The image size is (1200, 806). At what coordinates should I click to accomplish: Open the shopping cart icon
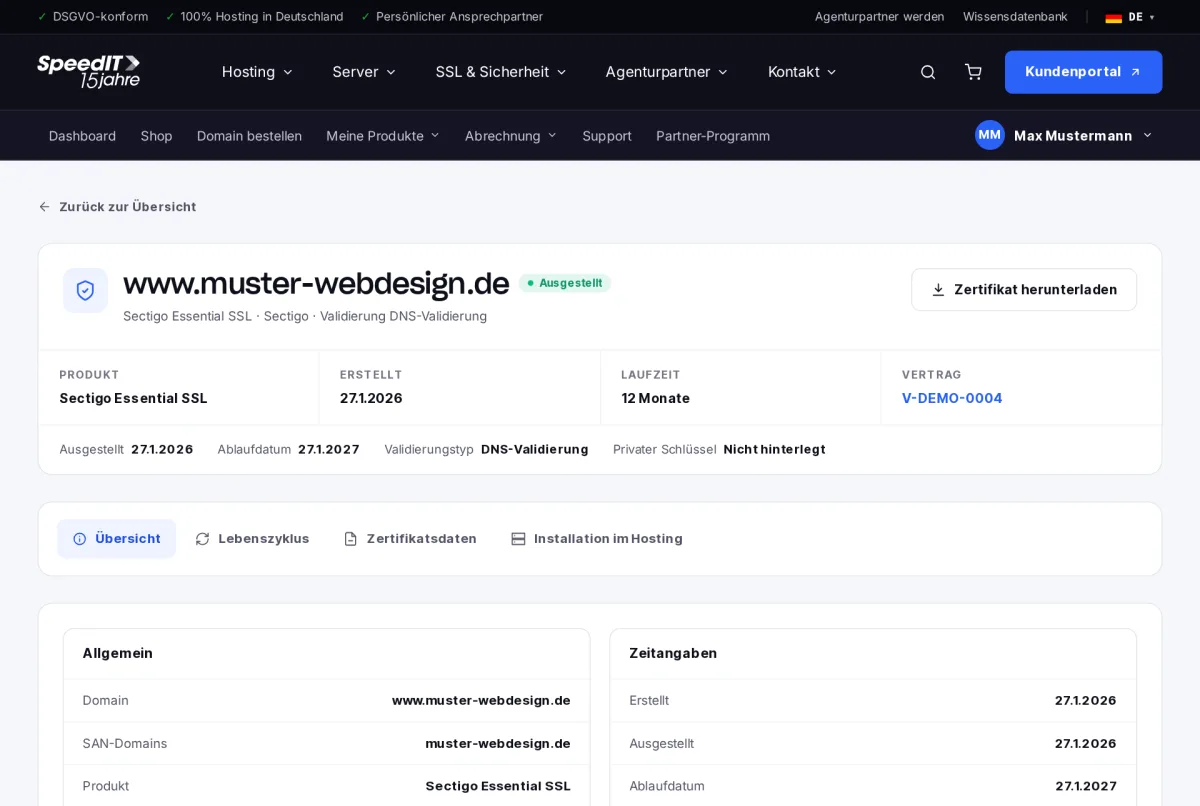(x=973, y=72)
